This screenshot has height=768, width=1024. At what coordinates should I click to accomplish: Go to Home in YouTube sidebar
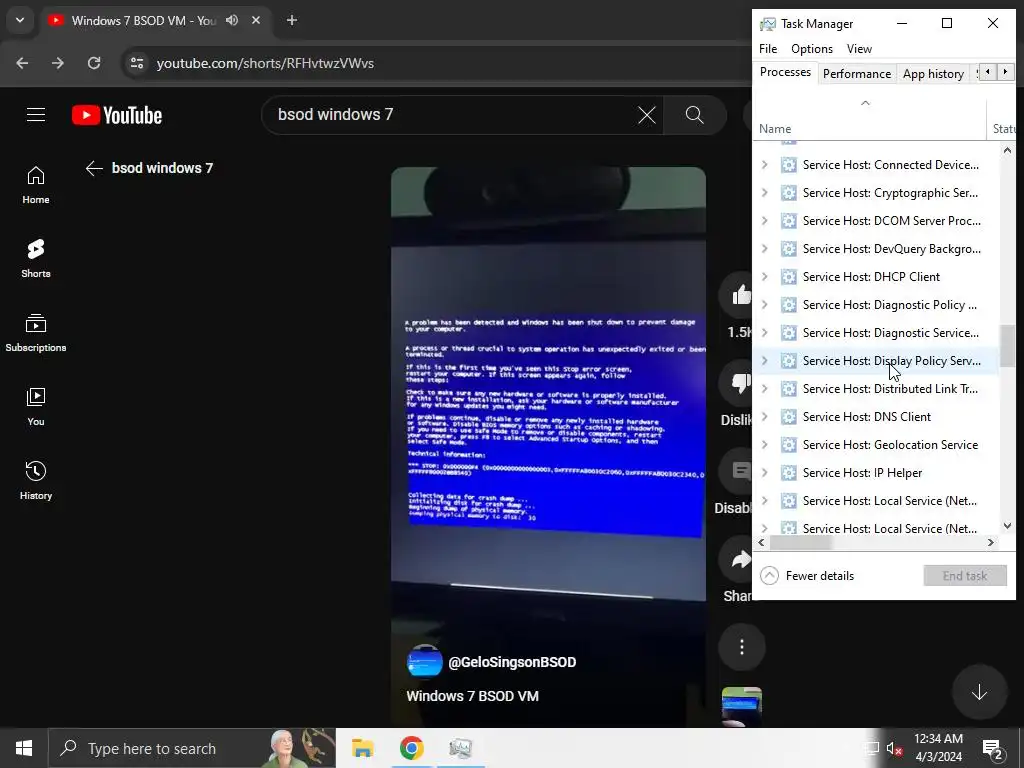click(36, 185)
